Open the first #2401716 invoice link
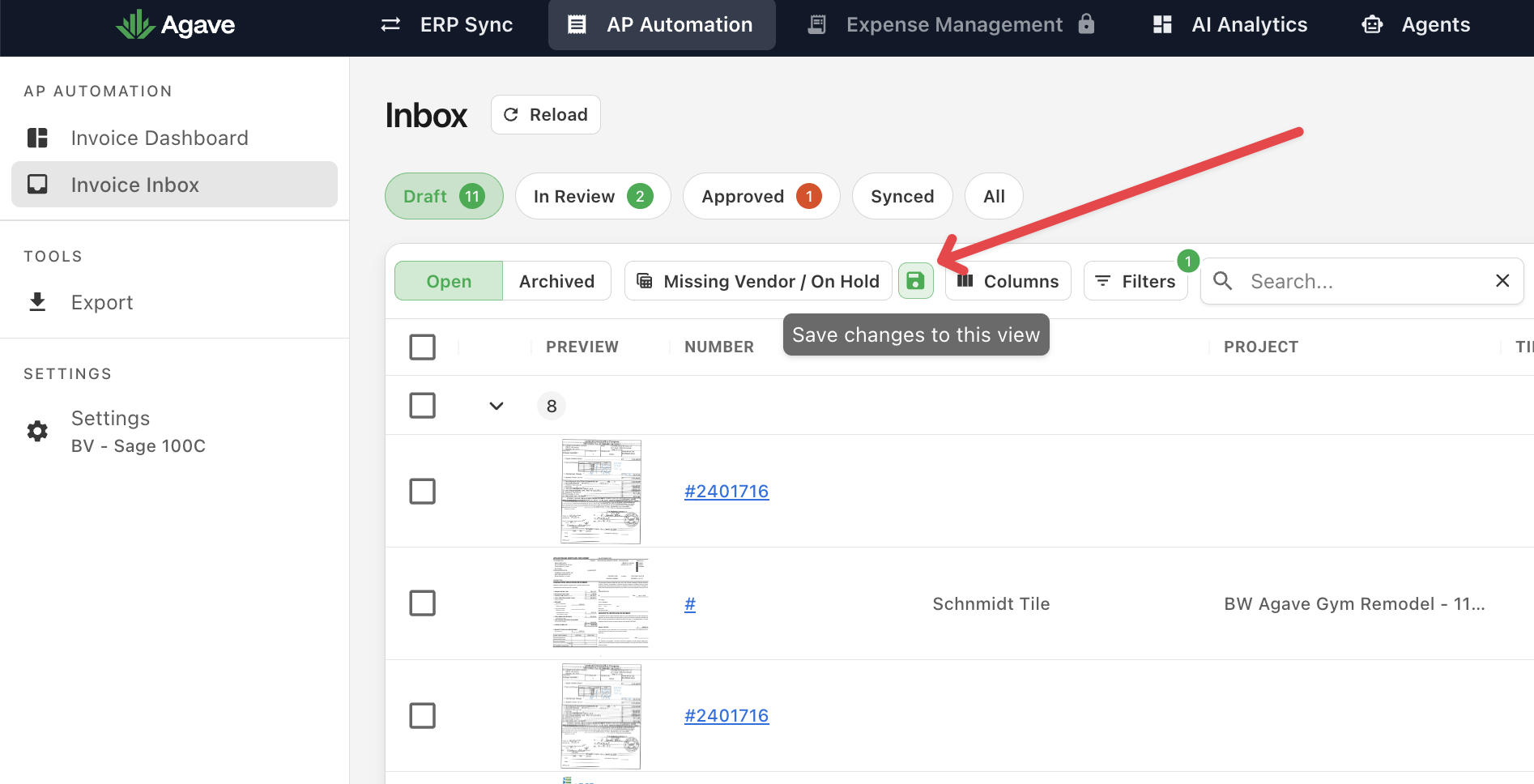 click(727, 491)
